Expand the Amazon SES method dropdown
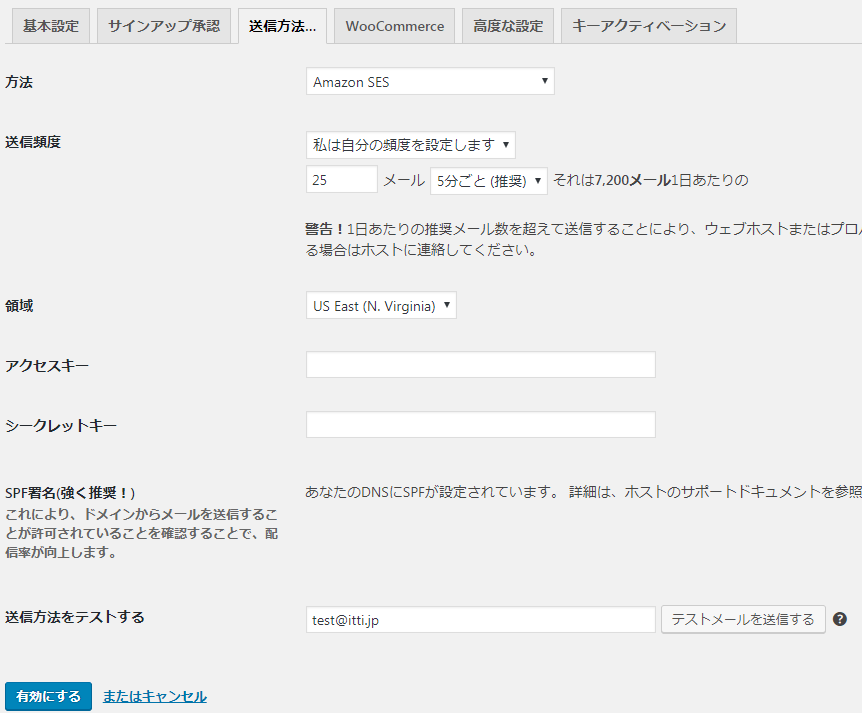Screen dimensions: 862x713 coord(430,82)
